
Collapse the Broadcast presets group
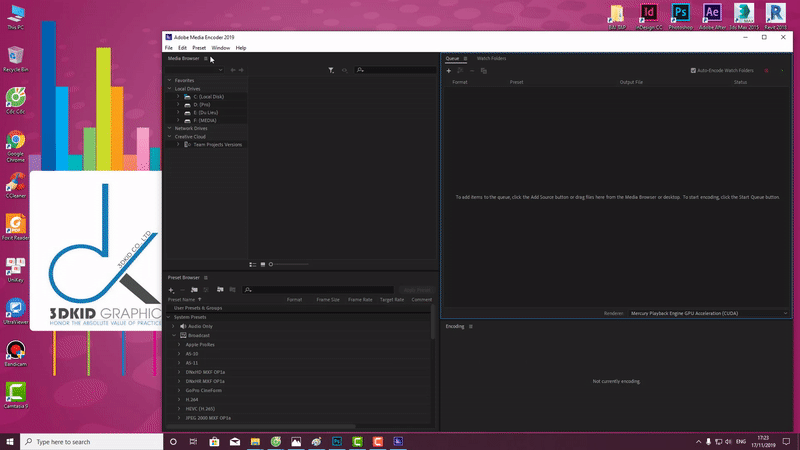173,336
